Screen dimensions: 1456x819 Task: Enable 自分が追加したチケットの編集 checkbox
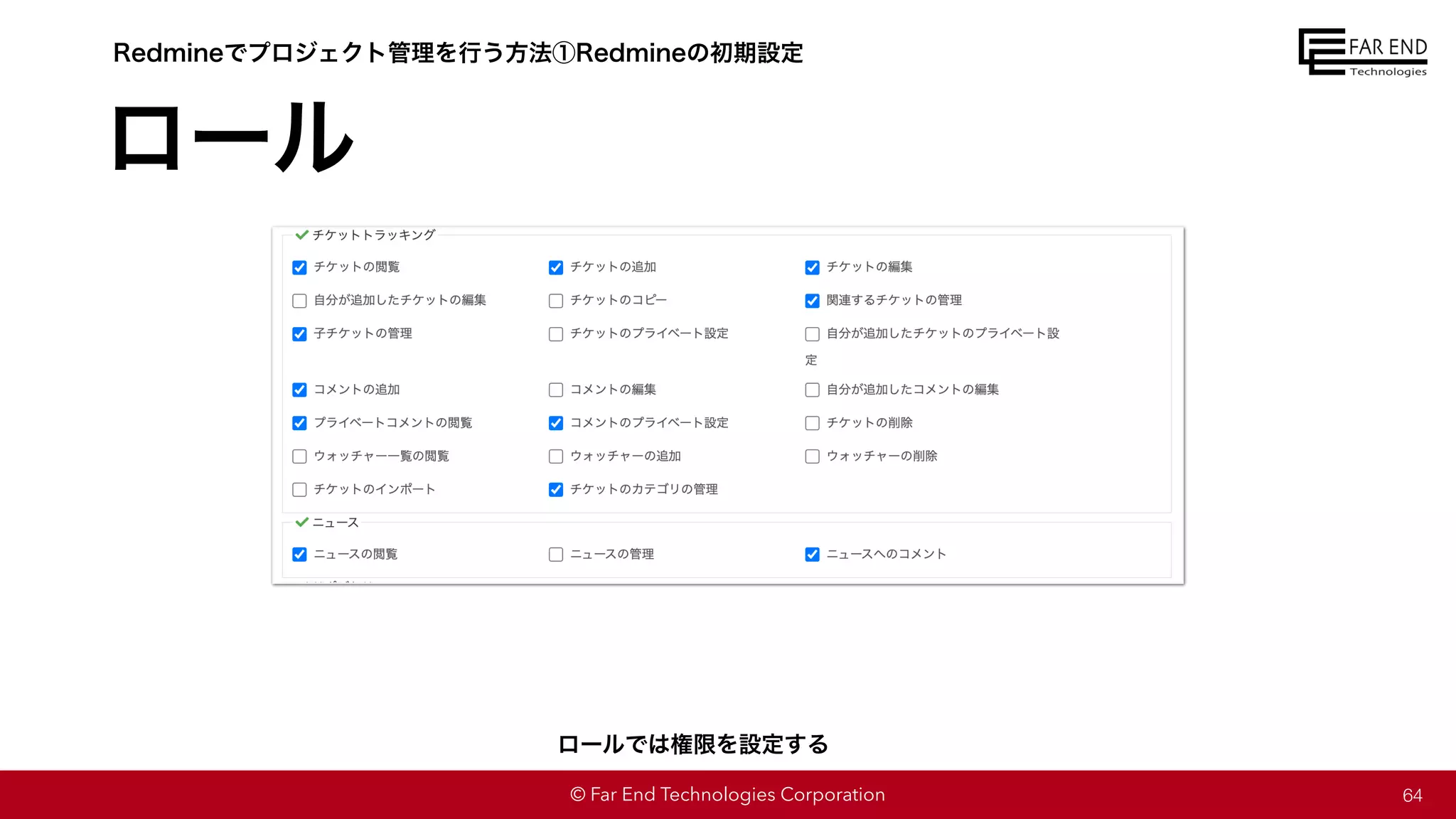click(299, 301)
